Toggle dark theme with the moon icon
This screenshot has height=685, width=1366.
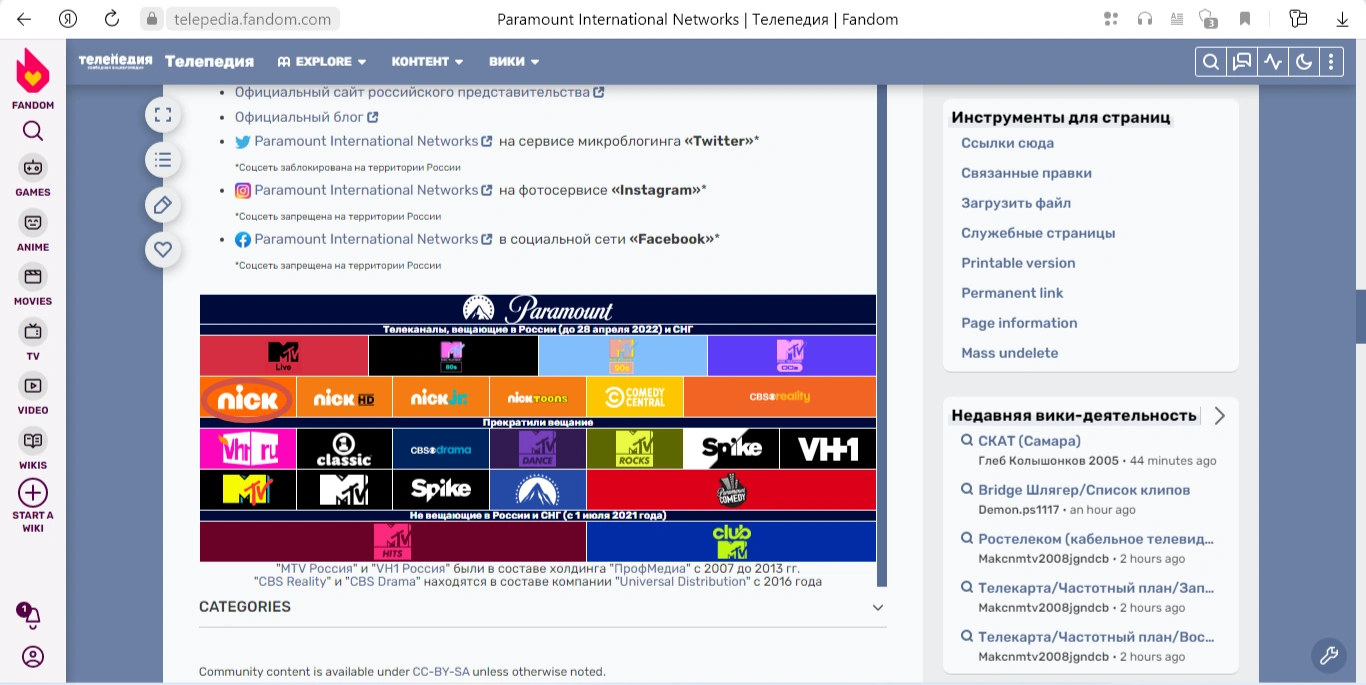pyautogui.click(x=1303, y=61)
